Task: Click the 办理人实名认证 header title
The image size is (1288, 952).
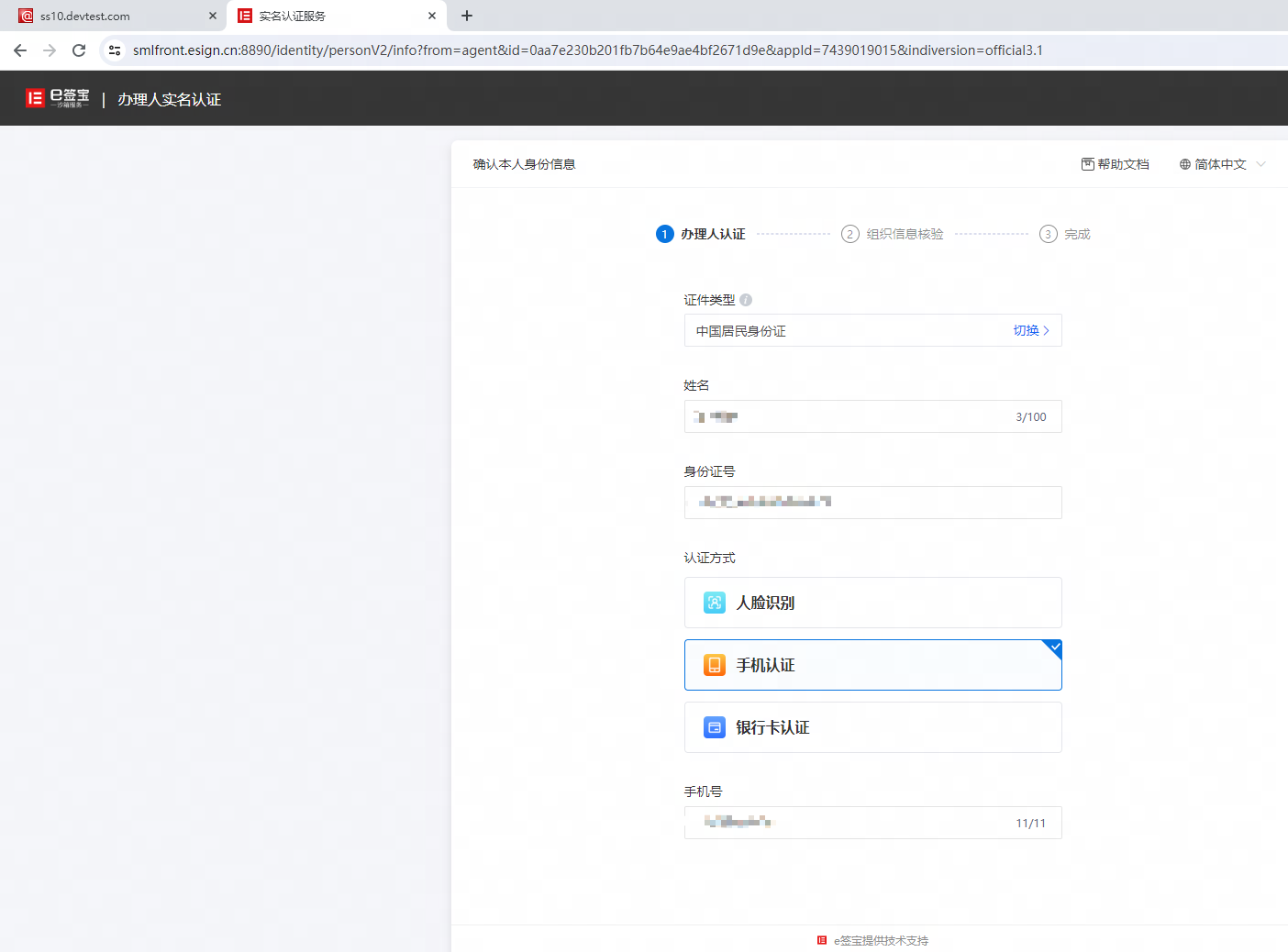Action: (169, 99)
